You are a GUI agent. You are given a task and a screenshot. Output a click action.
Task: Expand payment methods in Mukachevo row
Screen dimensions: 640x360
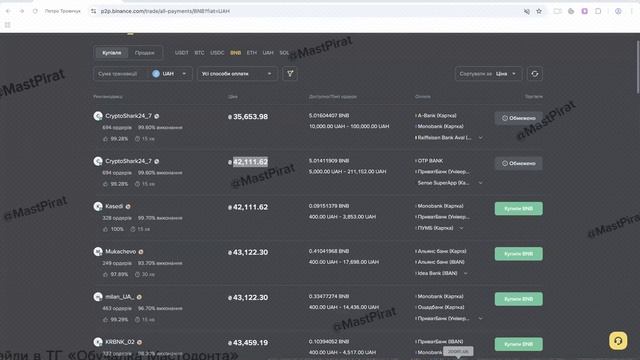point(466,273)
